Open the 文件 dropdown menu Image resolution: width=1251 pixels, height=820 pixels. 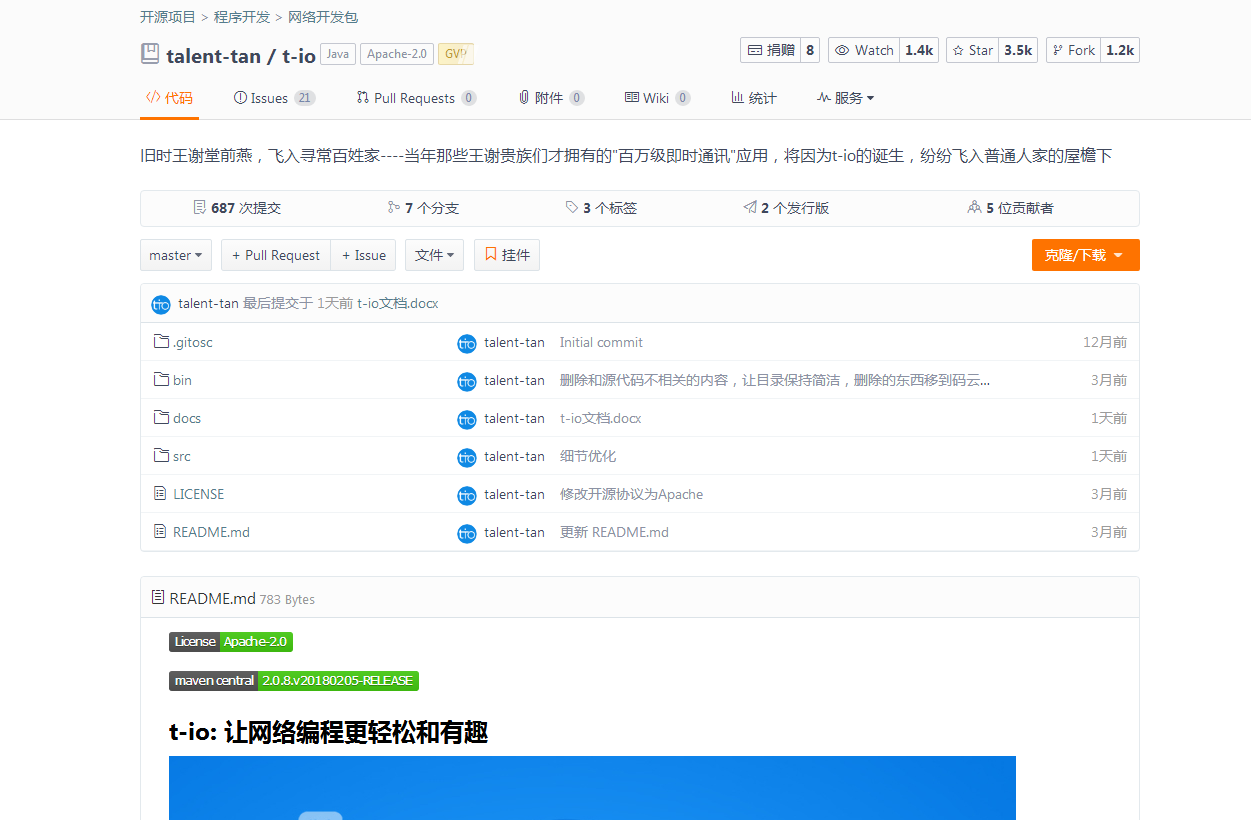pyautogui.click(x=434, y=255)
